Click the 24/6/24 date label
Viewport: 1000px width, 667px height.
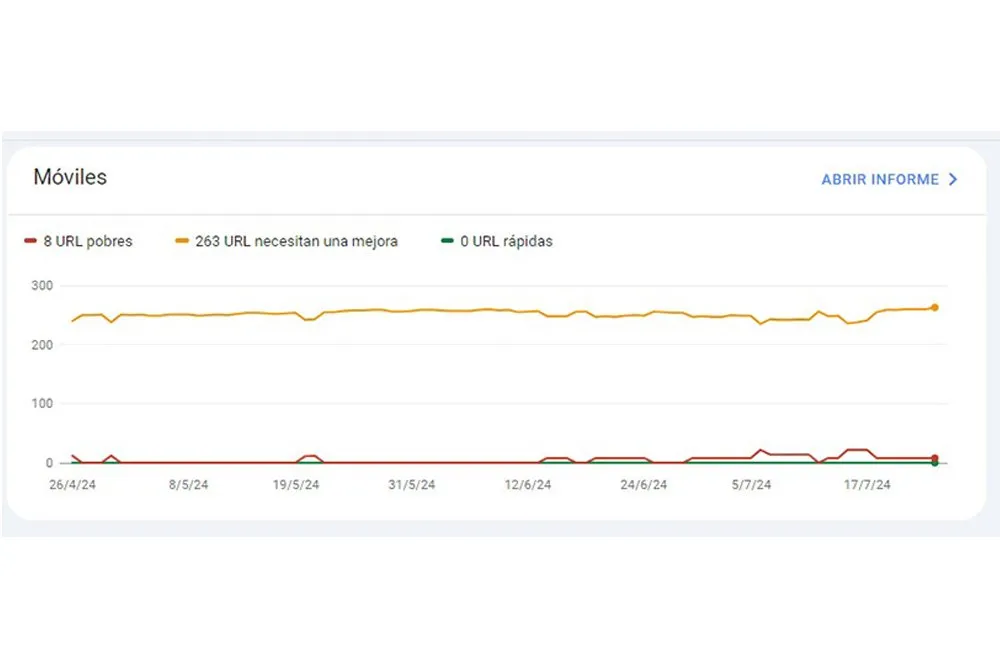[643, 485]
